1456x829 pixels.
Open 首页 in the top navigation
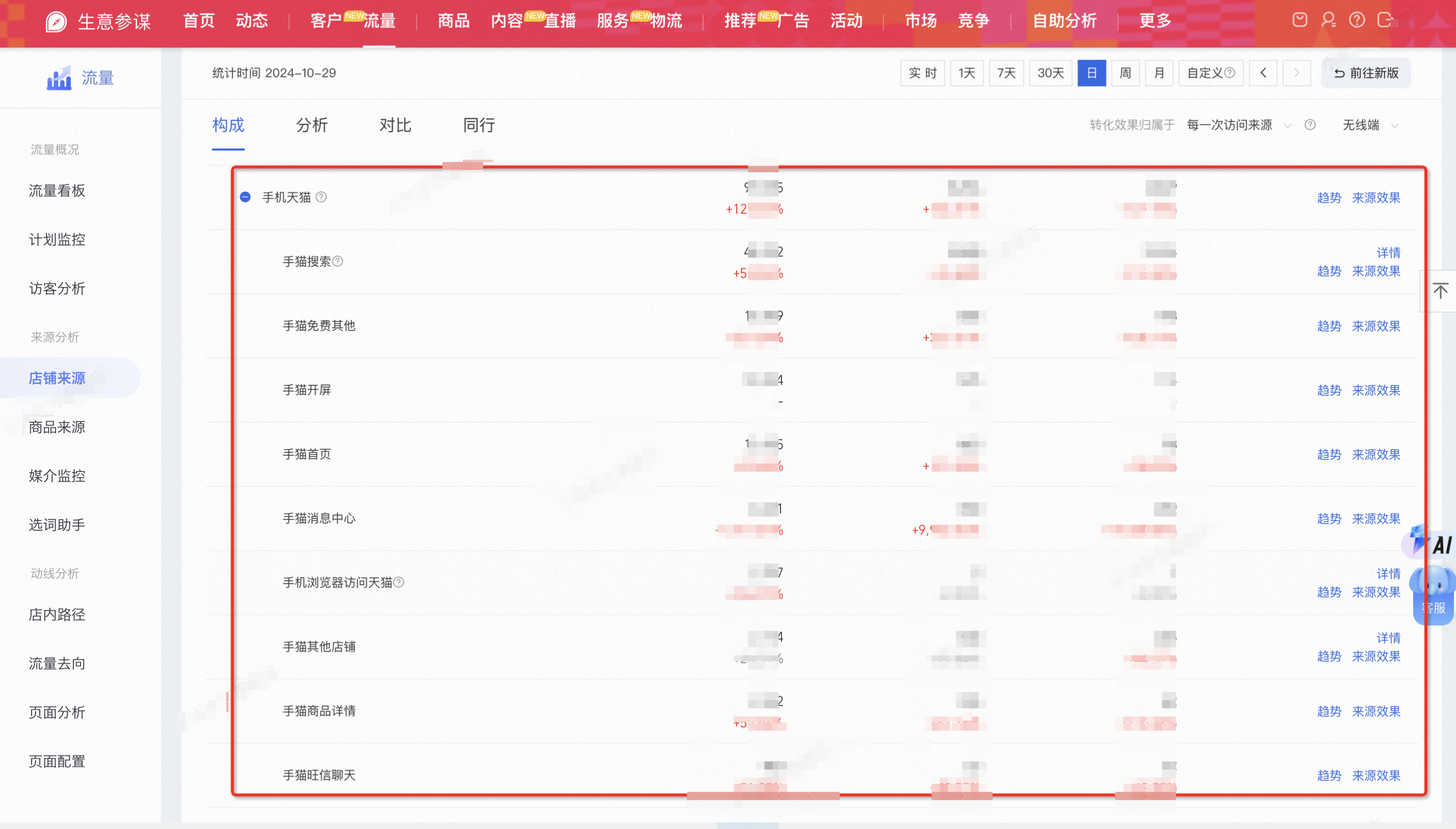198,21
